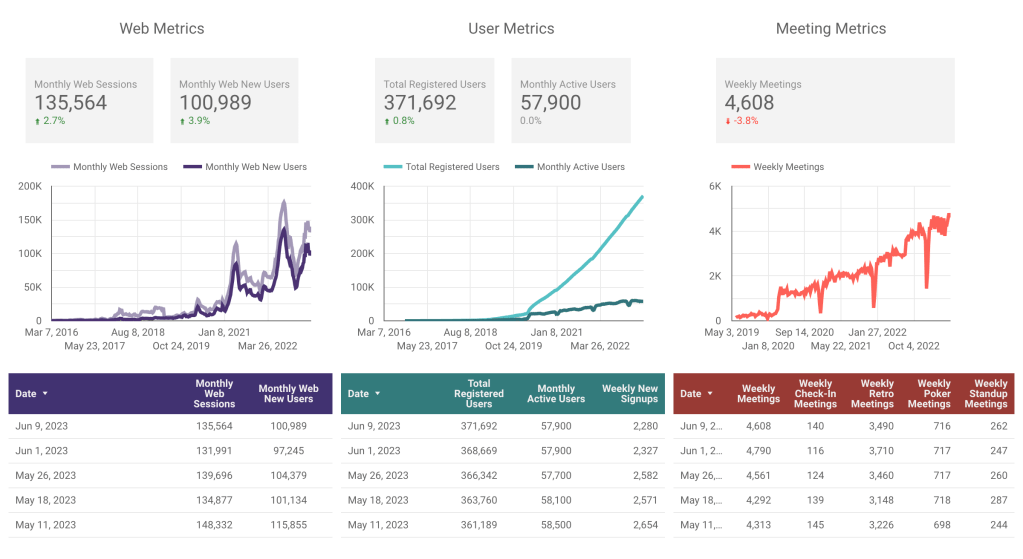The width and height of the screenshot is (1023, 559).
Task: Sort Meeting Metrics table by Date arrow
Action: pyautogui.click(x=710, y=394)
